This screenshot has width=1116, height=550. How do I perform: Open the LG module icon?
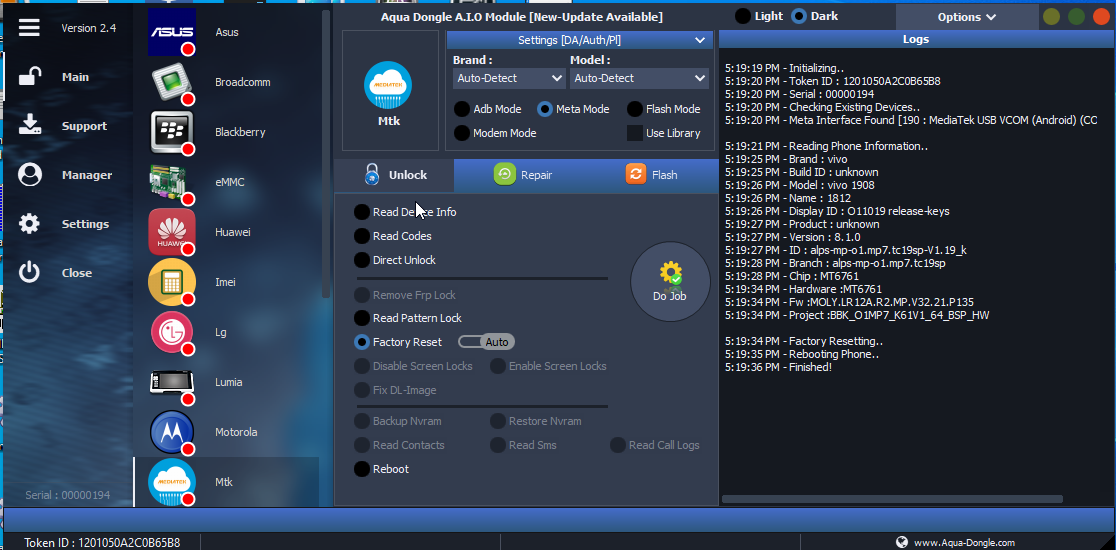pos(171,332)
